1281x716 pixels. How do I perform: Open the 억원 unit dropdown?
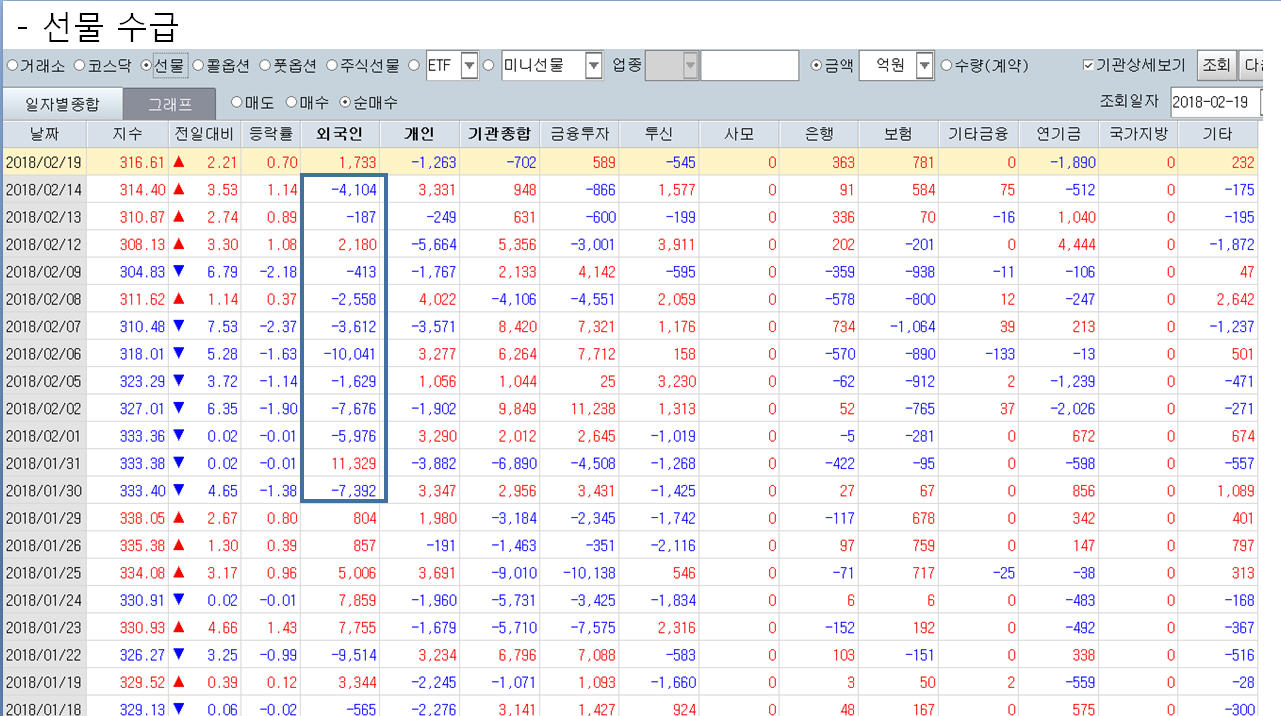pyautogui.click(x=924, y=66)
